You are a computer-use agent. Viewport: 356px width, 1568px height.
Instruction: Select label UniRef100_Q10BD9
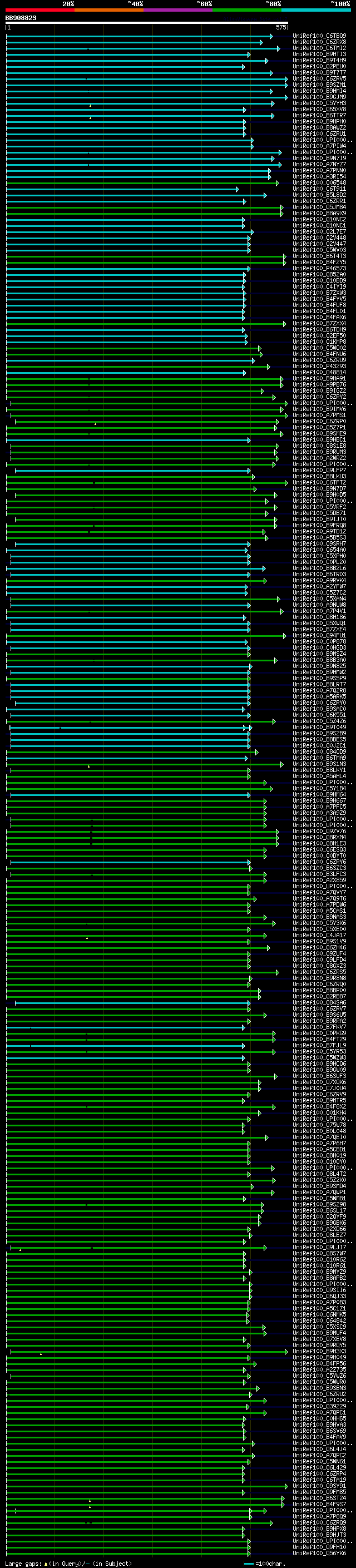click(x=319, y=280)
